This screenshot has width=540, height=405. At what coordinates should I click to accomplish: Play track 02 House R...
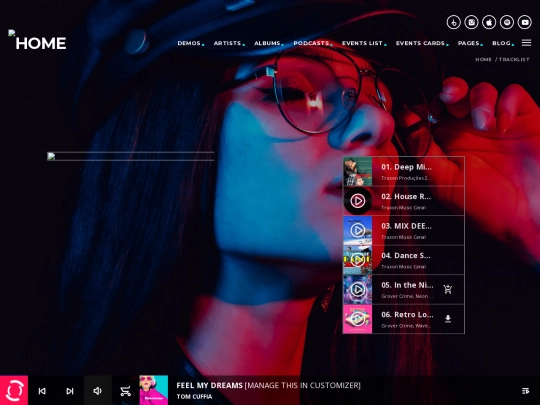pos(358,201)
